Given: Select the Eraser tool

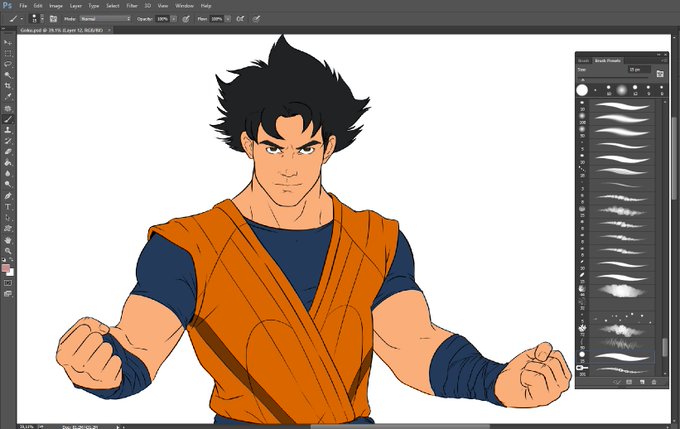Looking at the screenshot, I should point(8,152).
